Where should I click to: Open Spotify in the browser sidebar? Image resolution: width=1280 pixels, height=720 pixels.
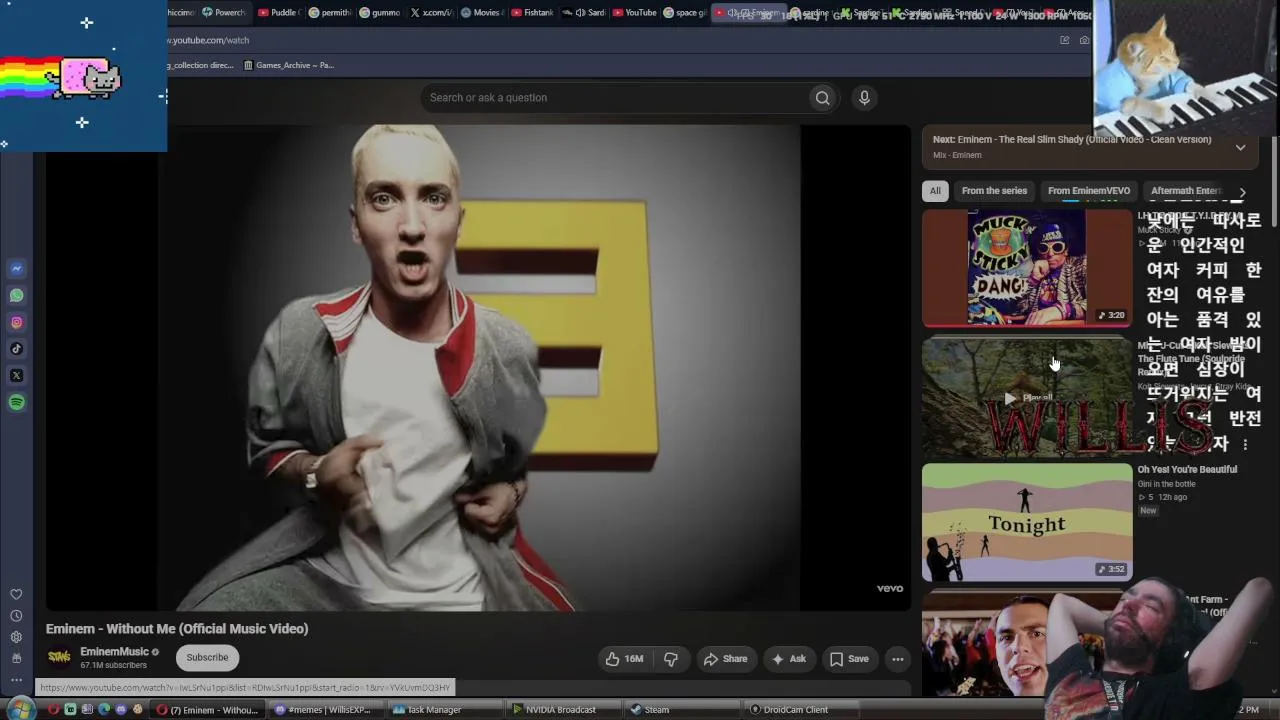tap(16, 403)
